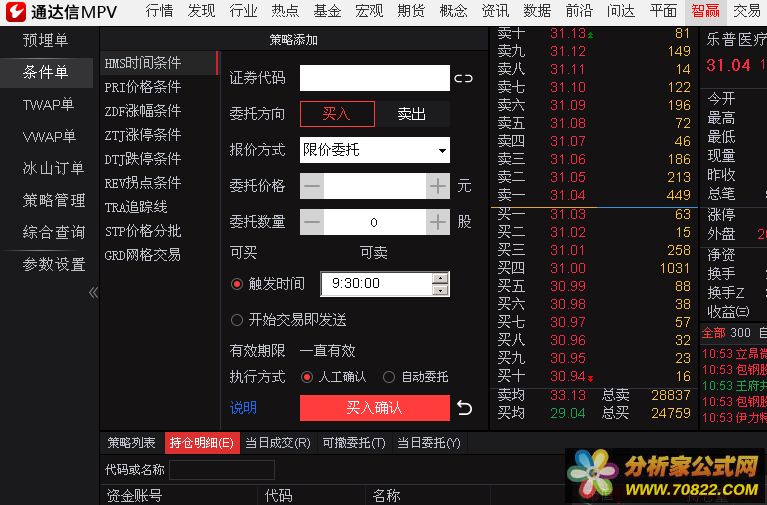Switch to the 当日成交(R) tab
This screenshot has height=505, width=767.
pos(278,443)
